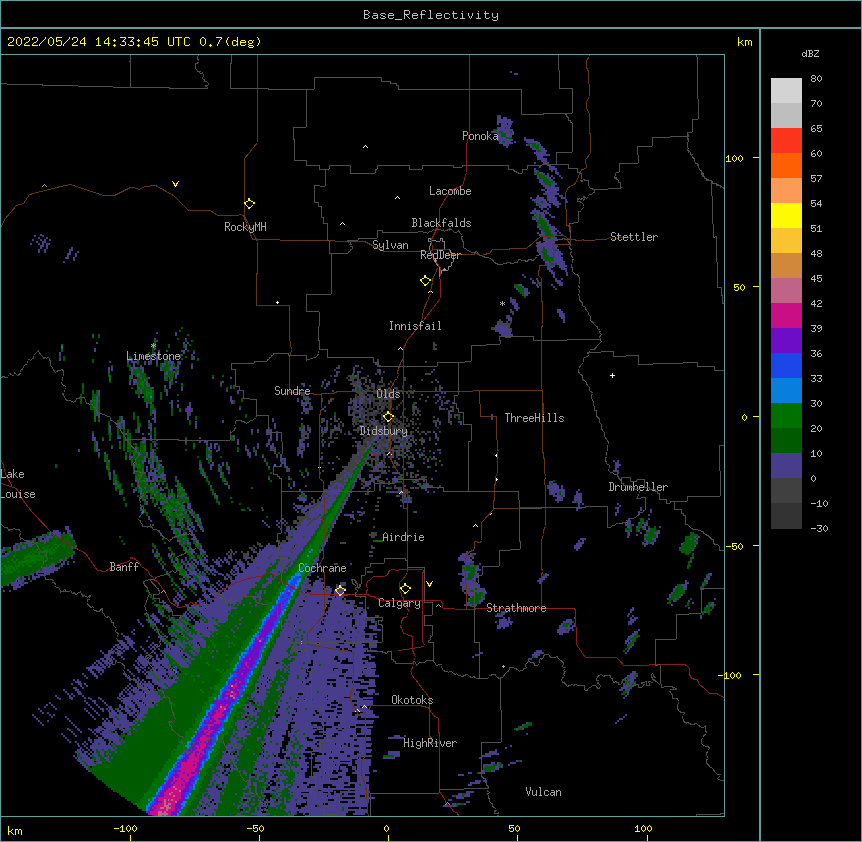Click the Vulcan label
Viewport: 862px width, 842px height.
(x=543, y=792)
